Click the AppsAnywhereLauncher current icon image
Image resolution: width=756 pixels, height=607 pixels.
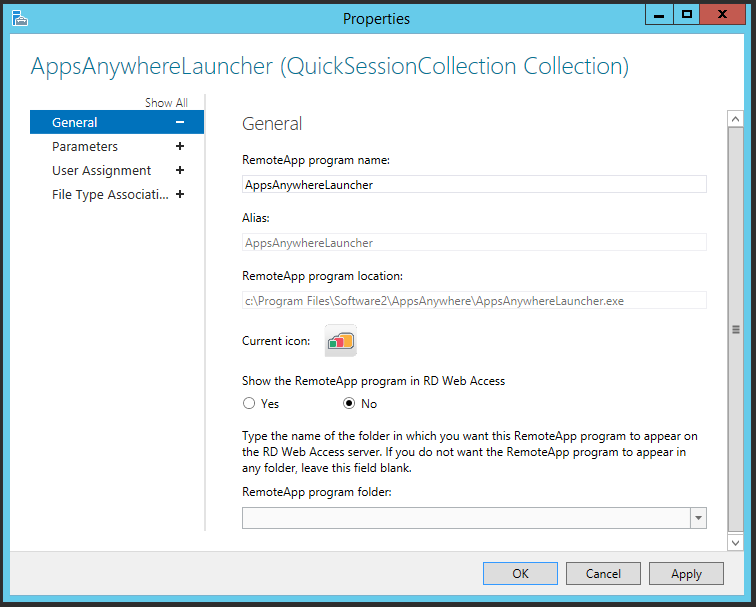(x=341, y=341)
